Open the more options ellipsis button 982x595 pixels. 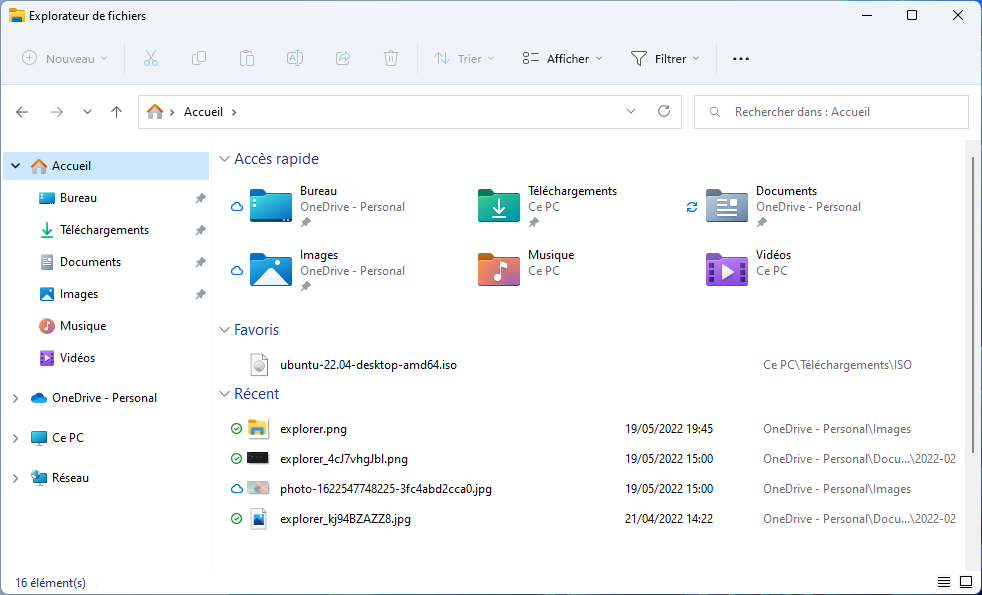pos(741,59)
